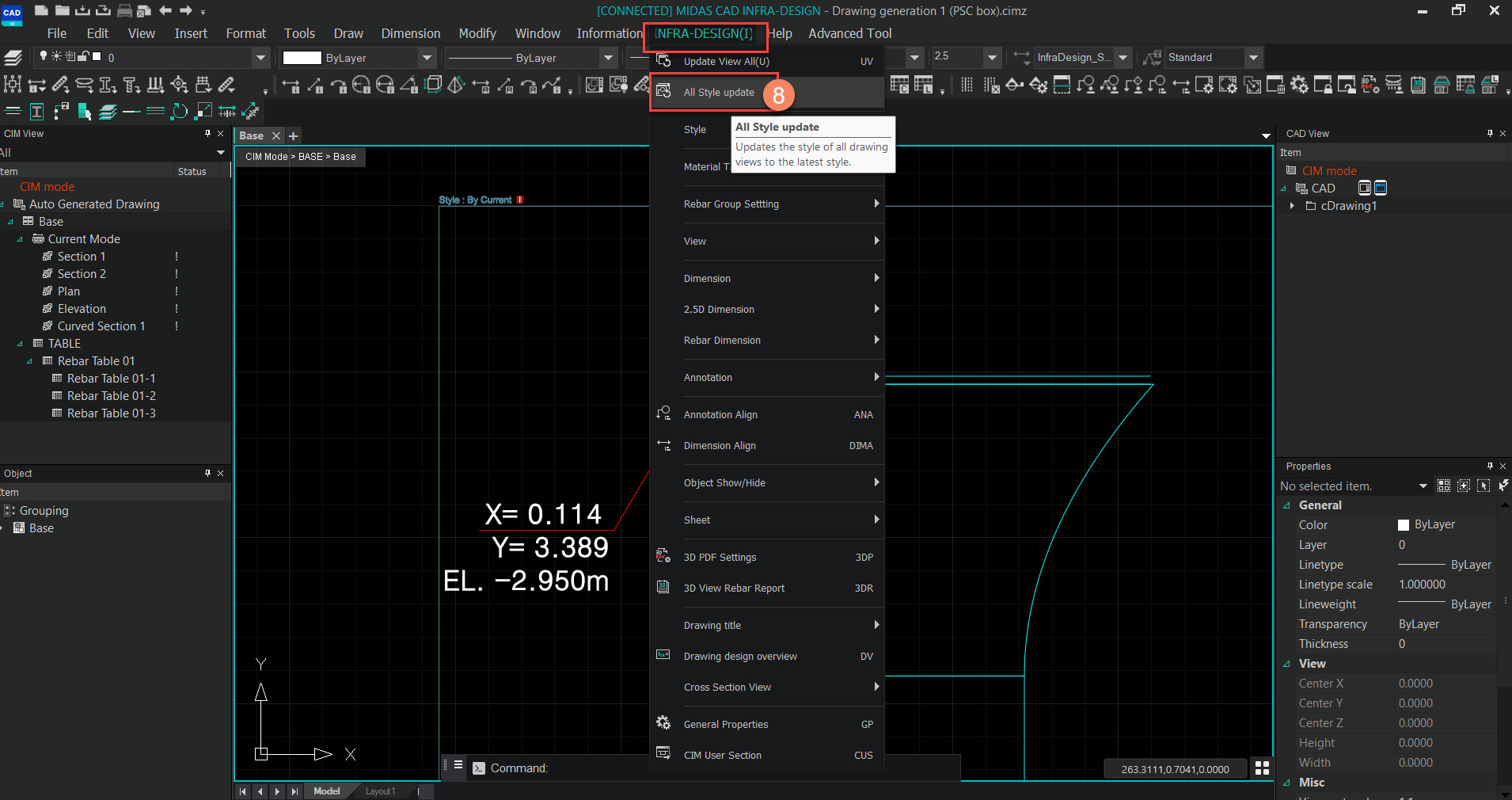Open the No selected item dropdown

(x=1423, y=486)
